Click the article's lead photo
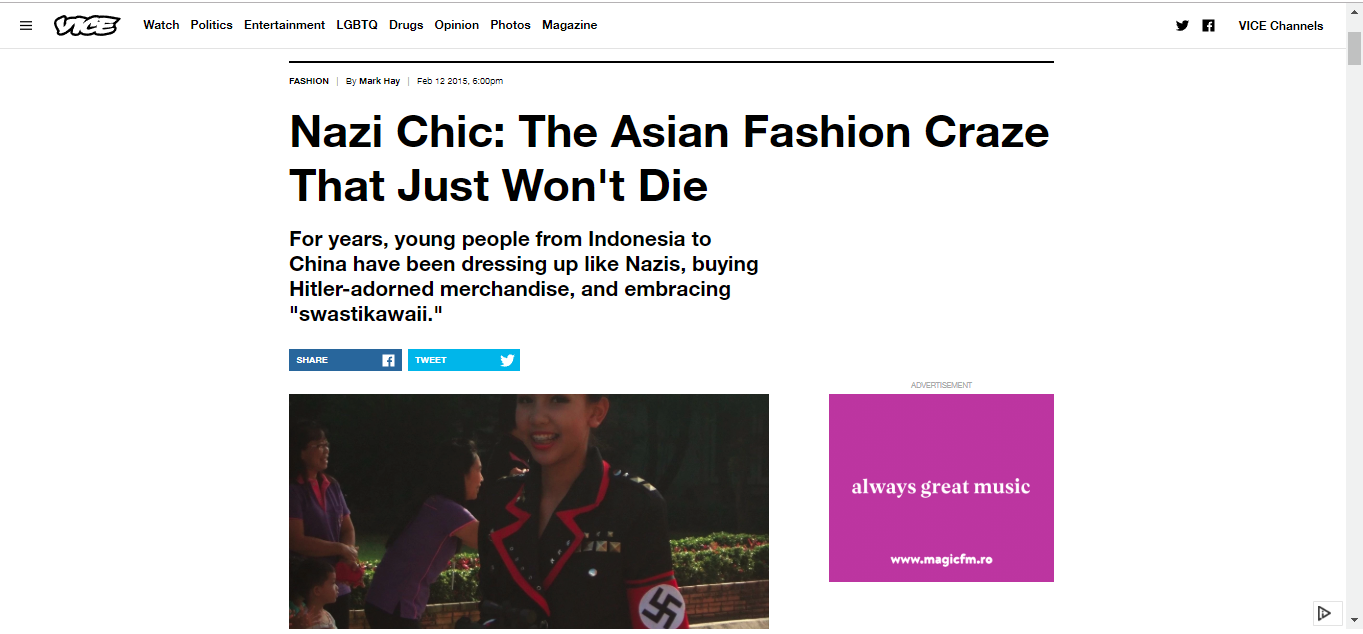The height and width of the screenshot is (634, 1363). click(528, 511)
